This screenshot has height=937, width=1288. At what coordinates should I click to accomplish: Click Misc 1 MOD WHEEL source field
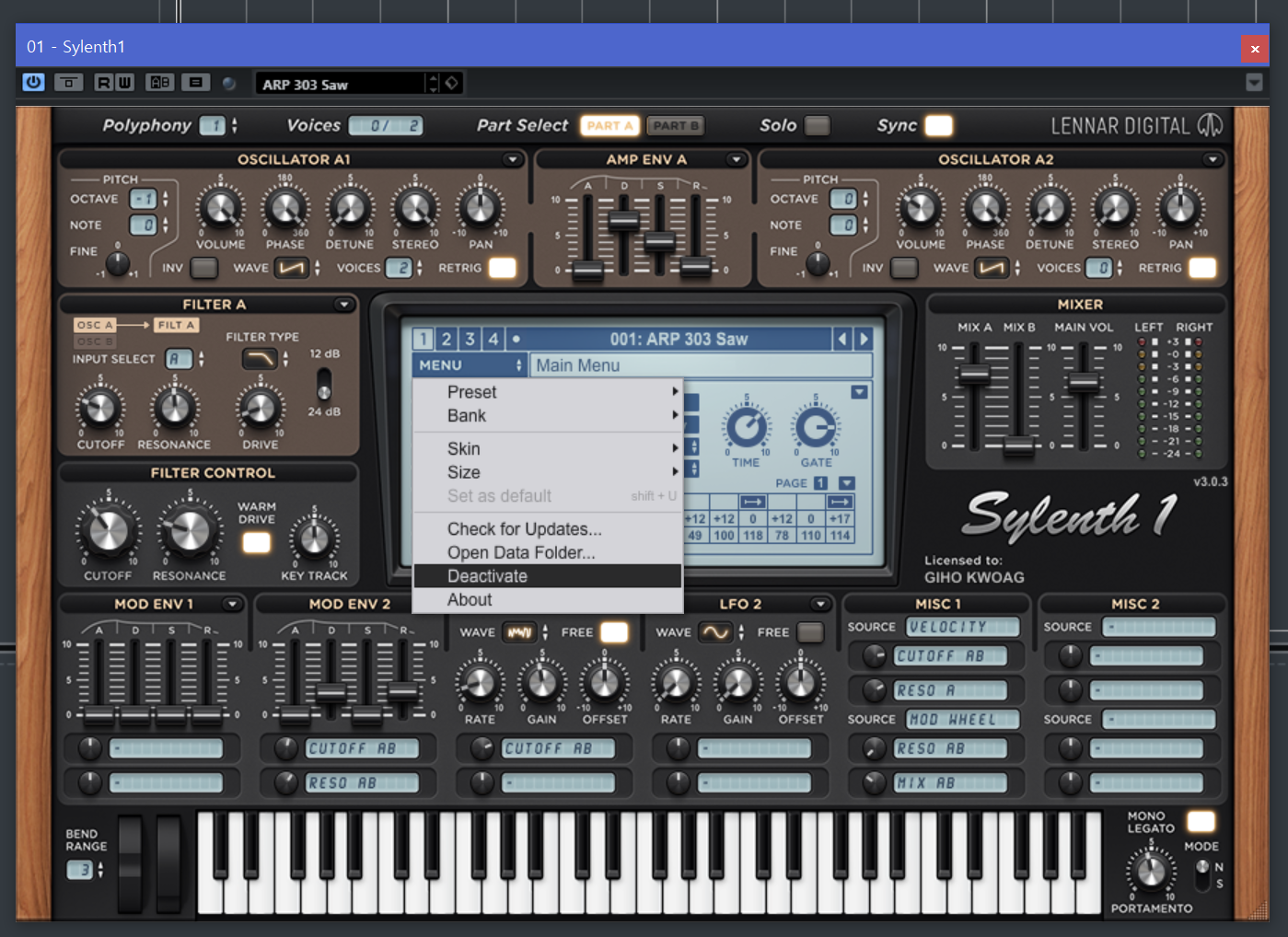coord(963,720)
